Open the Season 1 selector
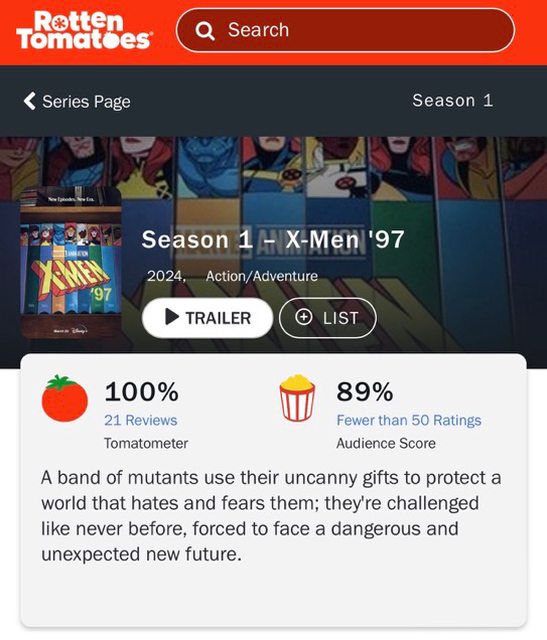Viewport: 547px width, 640px height. coord(452,100)
